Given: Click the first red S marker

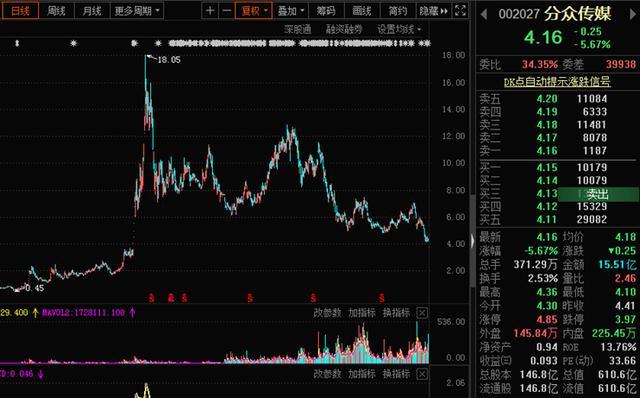Looking at the screenshot, I should [x=151, y=298].
